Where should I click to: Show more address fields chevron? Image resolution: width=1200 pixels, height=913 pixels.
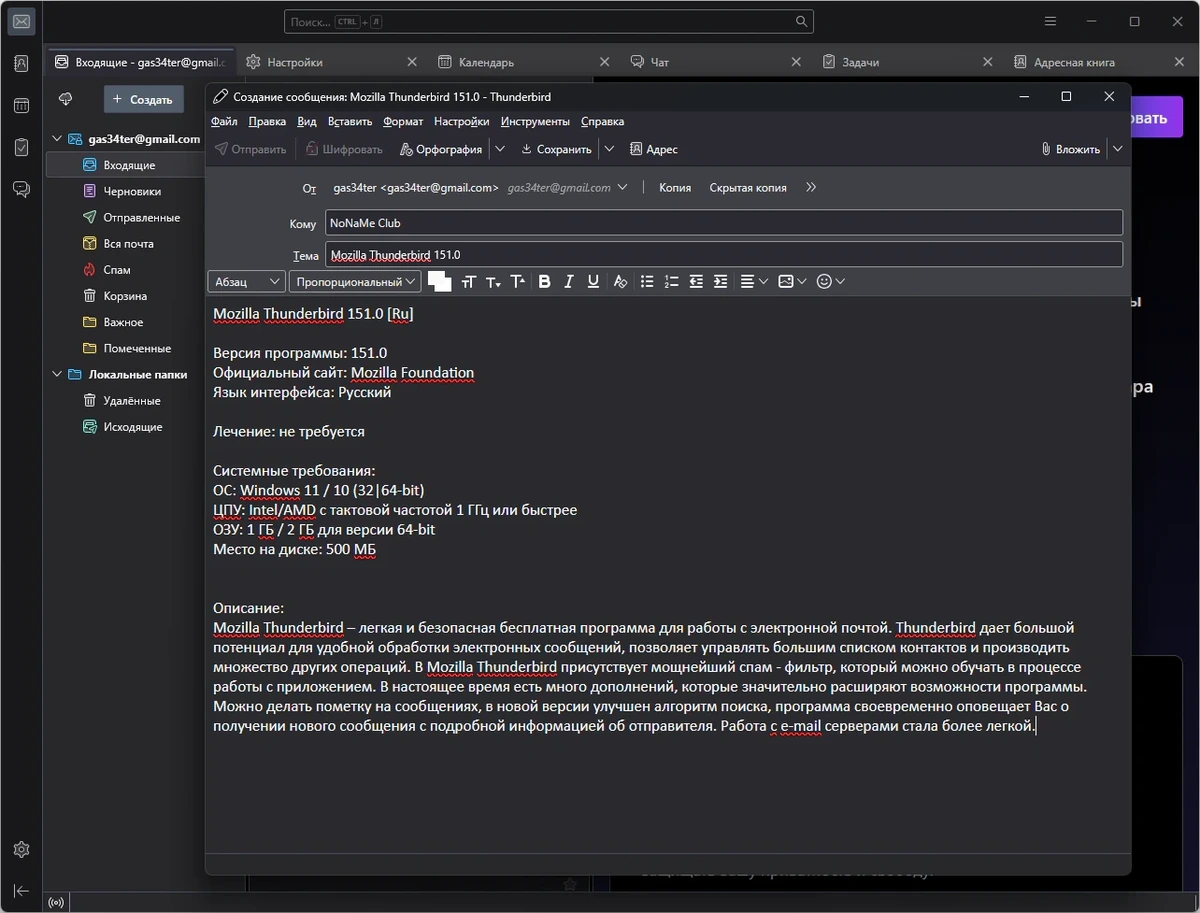811,187
